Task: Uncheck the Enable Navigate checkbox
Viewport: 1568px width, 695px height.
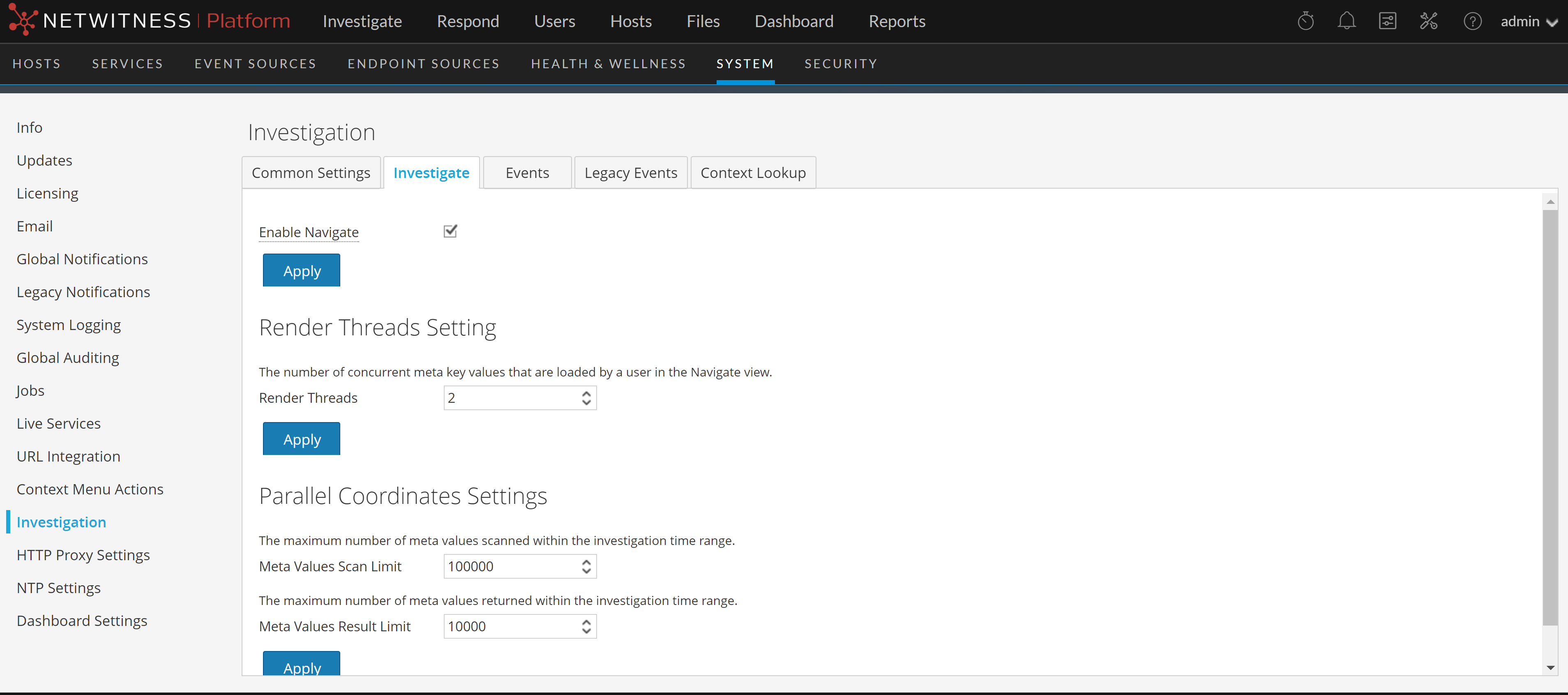Action: click(x=450, y=231)
